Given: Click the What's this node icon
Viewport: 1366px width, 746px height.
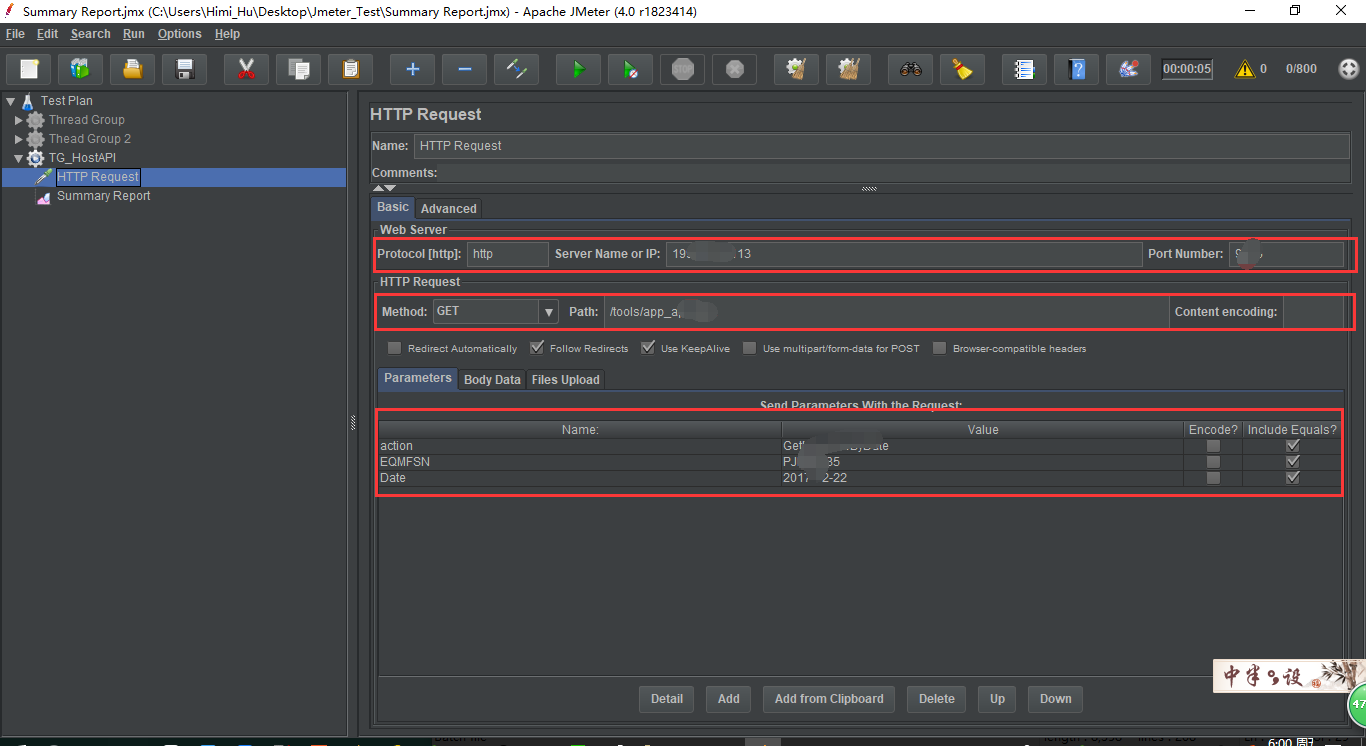Looking at the screenshot, I should pos(1128,69).
